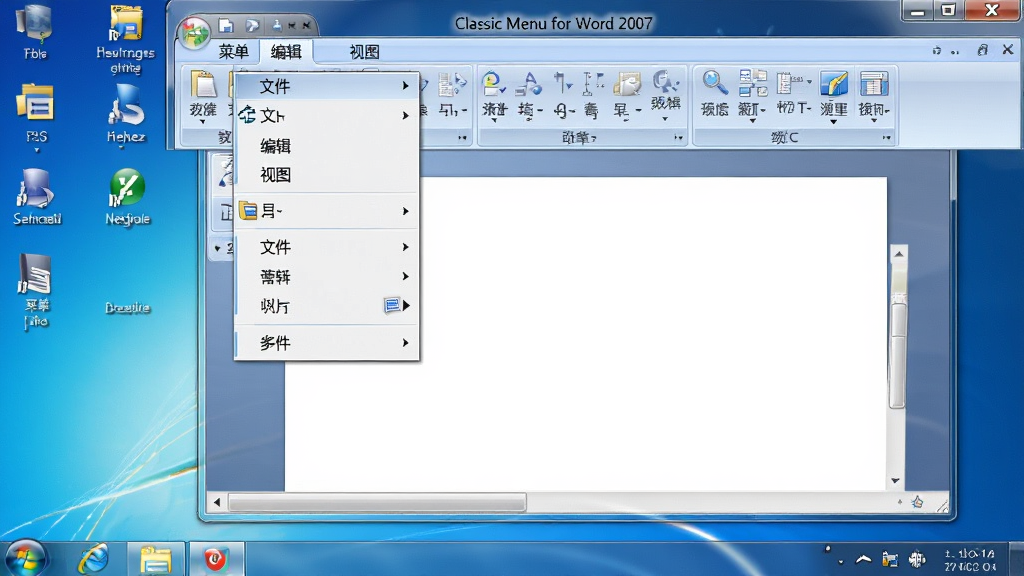1024x576 pixels.
Task: Choose 视图 in the dropdown menu
Action: click(327, 175)
